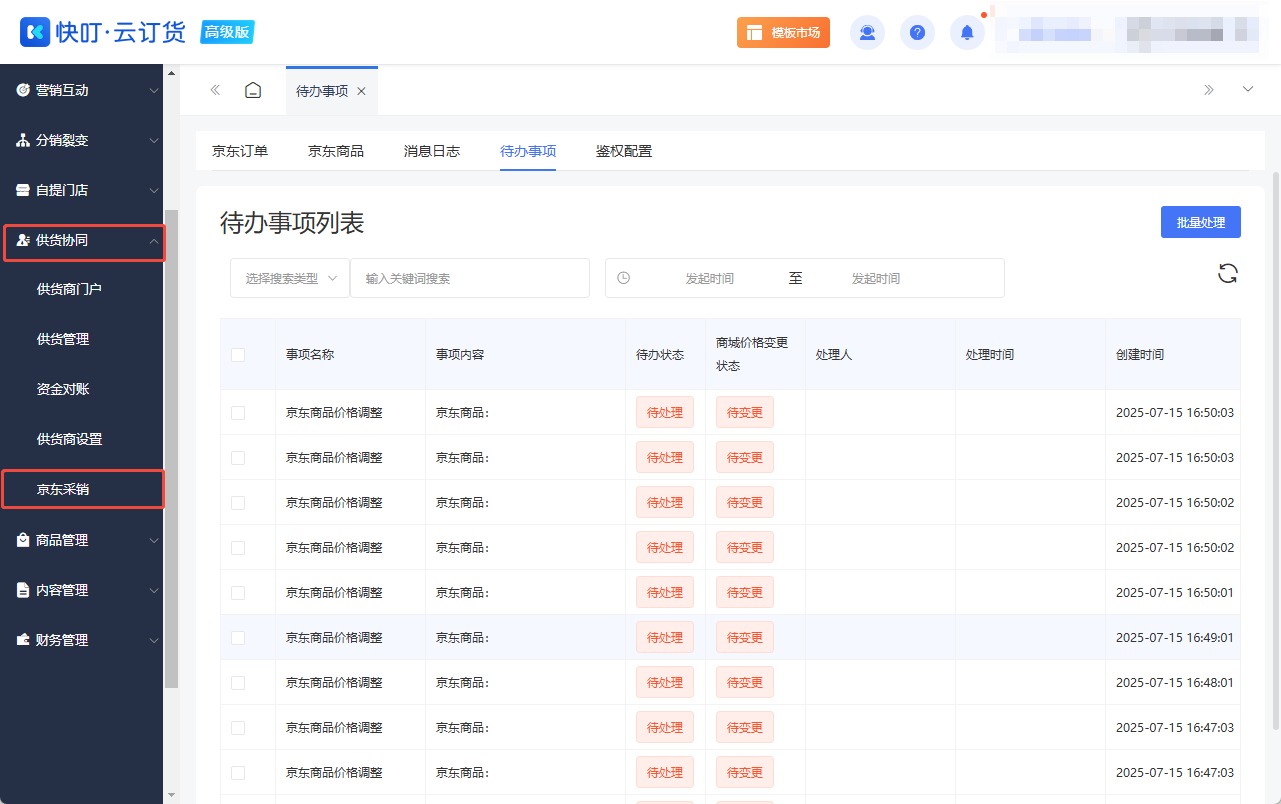
Task: Switch to the 京东商品 tab
Action: 336,151
